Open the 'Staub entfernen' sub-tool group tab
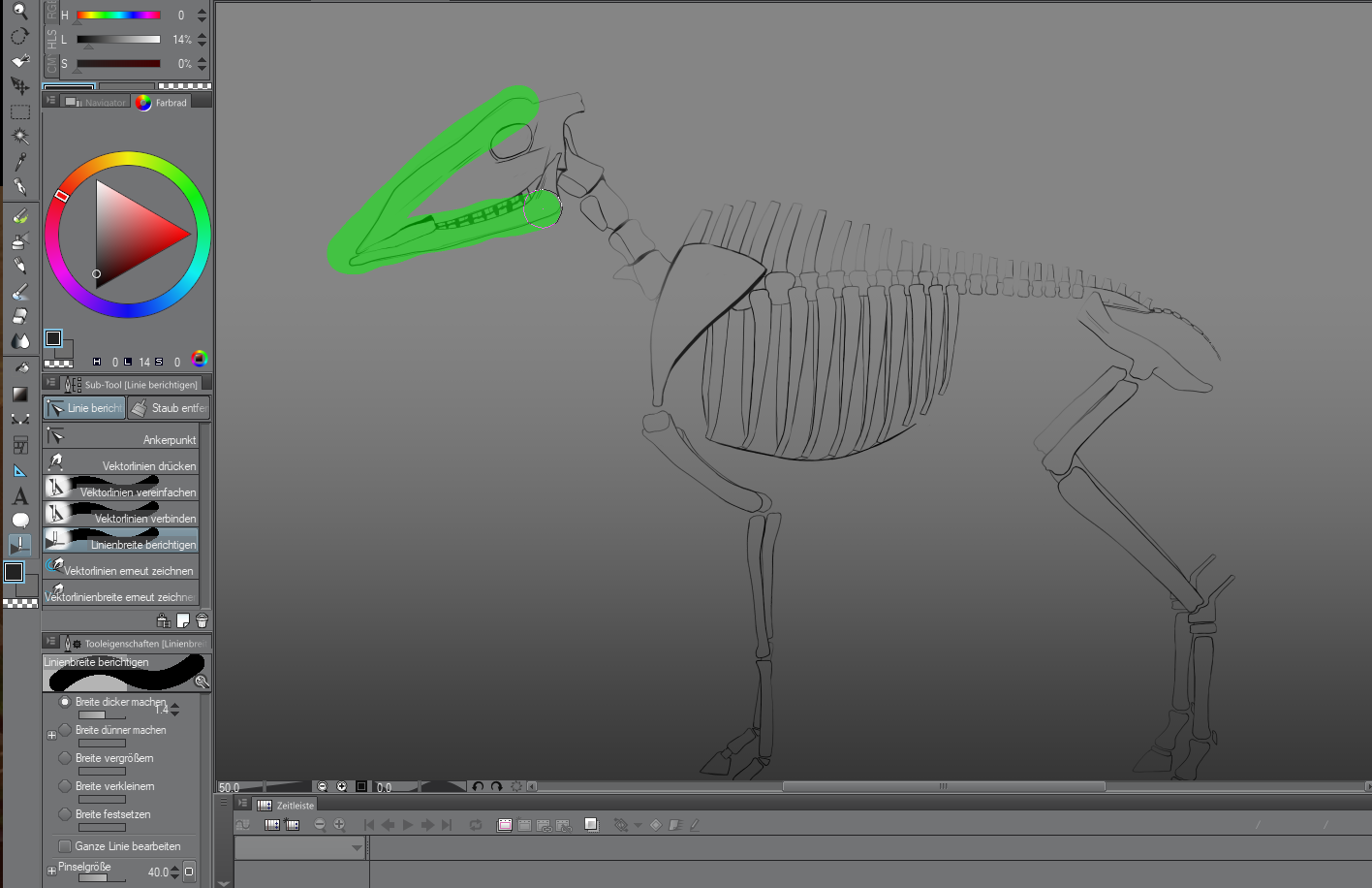 pyautogui.click(x=169, y=408)
